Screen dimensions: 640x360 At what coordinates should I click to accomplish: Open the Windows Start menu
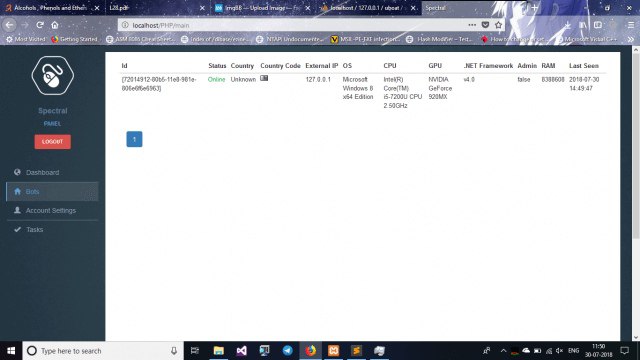click(x=11, y=351)
